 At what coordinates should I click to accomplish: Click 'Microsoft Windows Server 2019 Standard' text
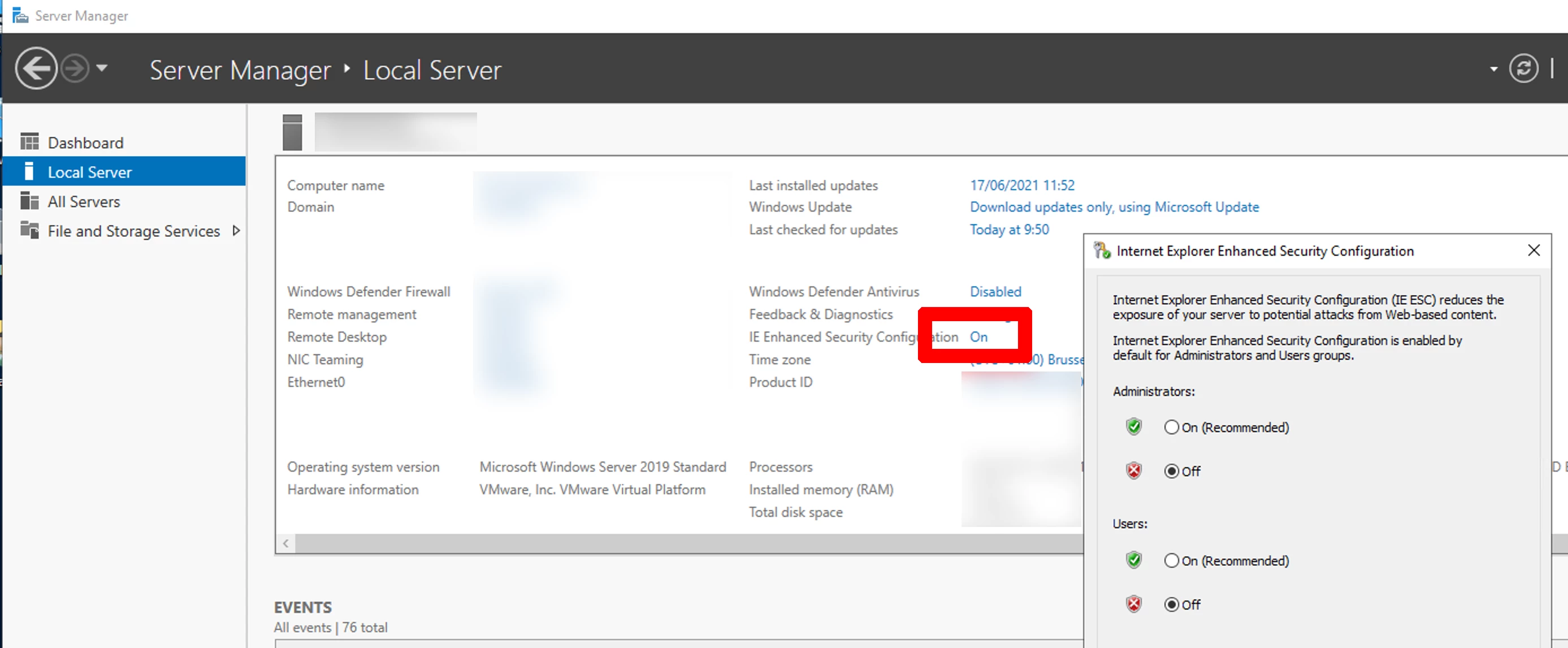click(x=603, y=467)
